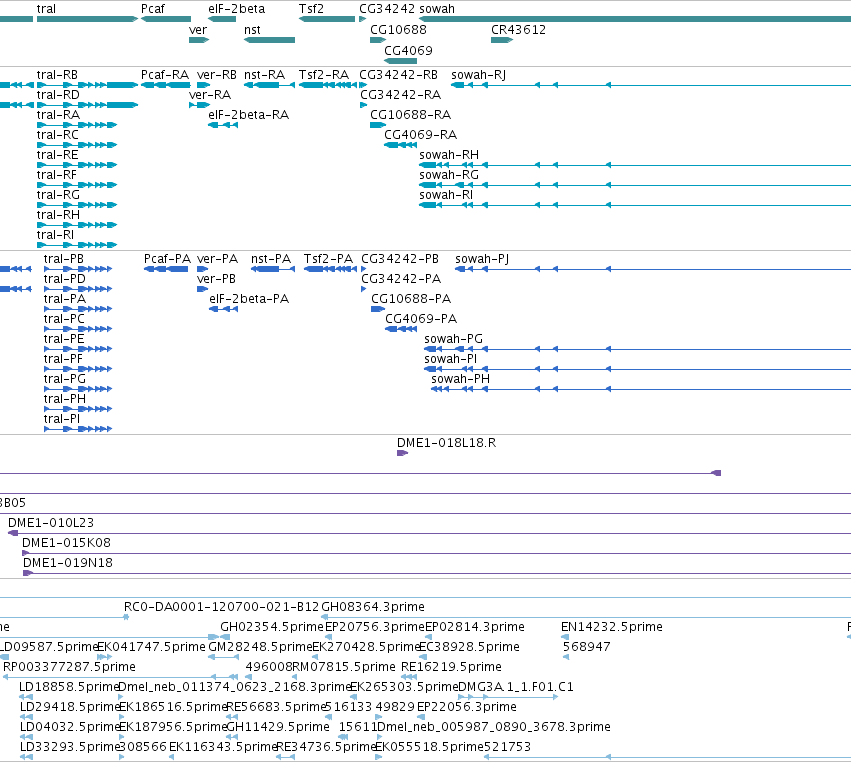
Task: Click clone DME1-010L23
Action: click(x=50, y=523)
